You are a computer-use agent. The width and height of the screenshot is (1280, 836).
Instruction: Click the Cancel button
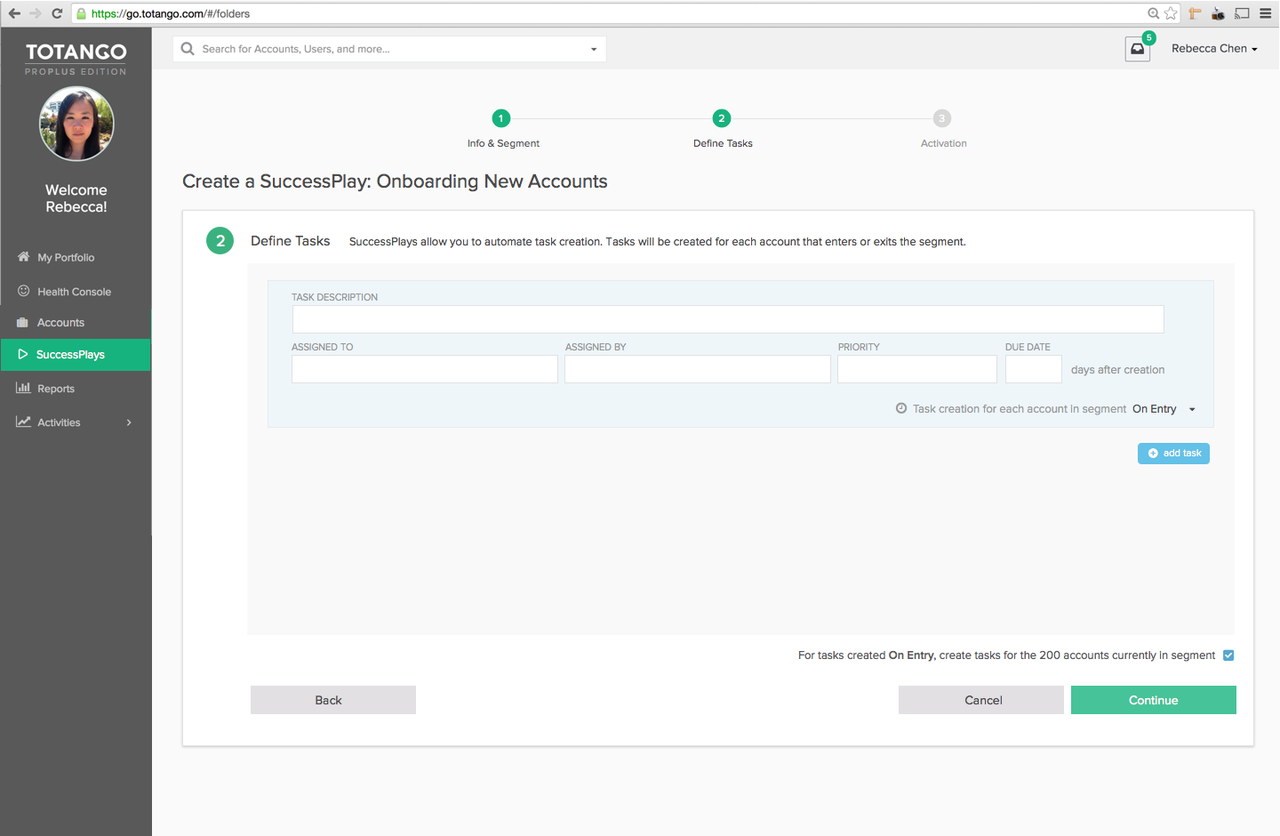tap(981, 700)
